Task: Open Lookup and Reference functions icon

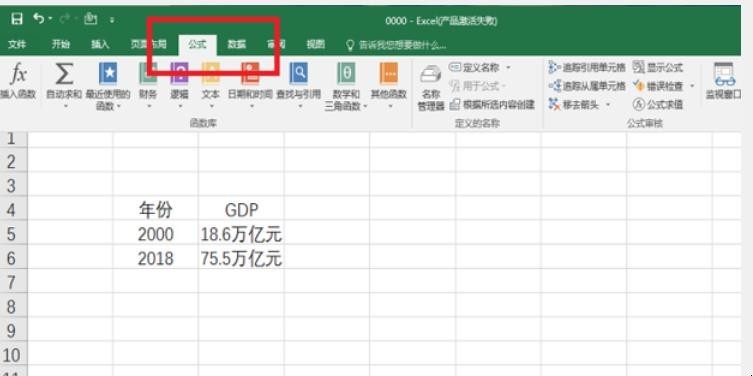Action: click(x=298, y=74)
